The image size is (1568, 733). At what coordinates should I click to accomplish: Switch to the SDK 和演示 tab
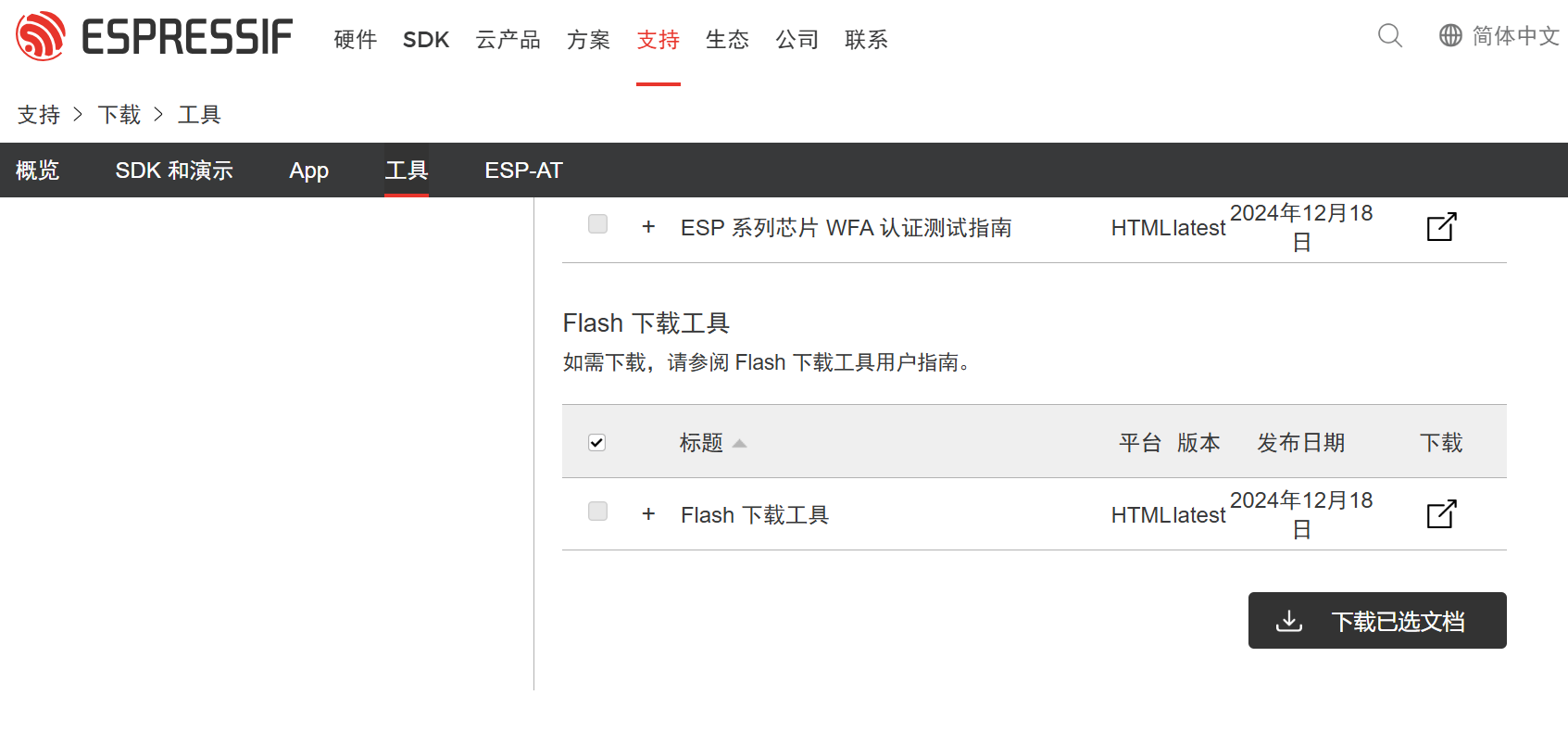(174, 171)
